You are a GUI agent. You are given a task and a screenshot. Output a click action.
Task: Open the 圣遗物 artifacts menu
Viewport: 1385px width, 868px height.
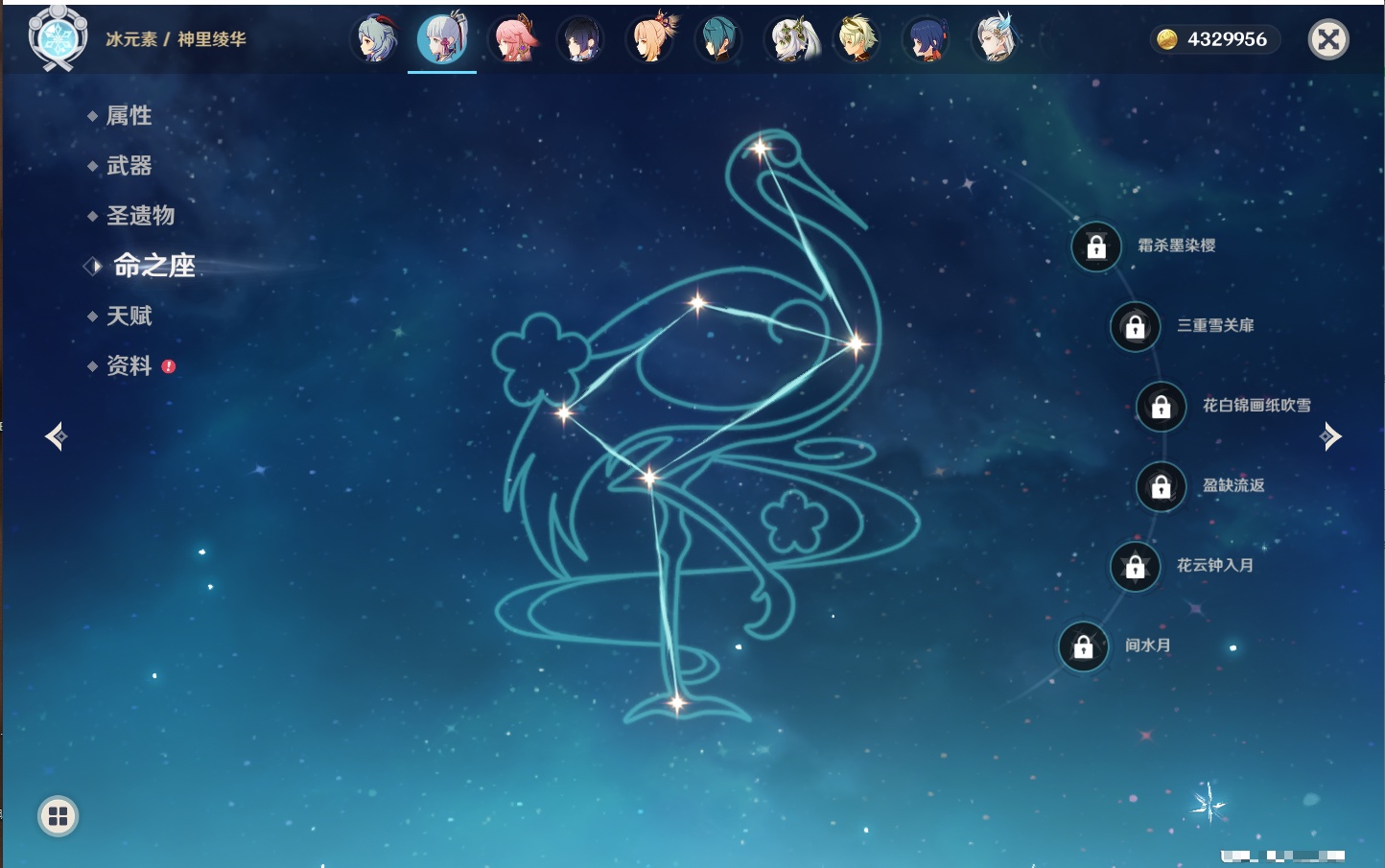pyautogui.click(x=140, y=216)
